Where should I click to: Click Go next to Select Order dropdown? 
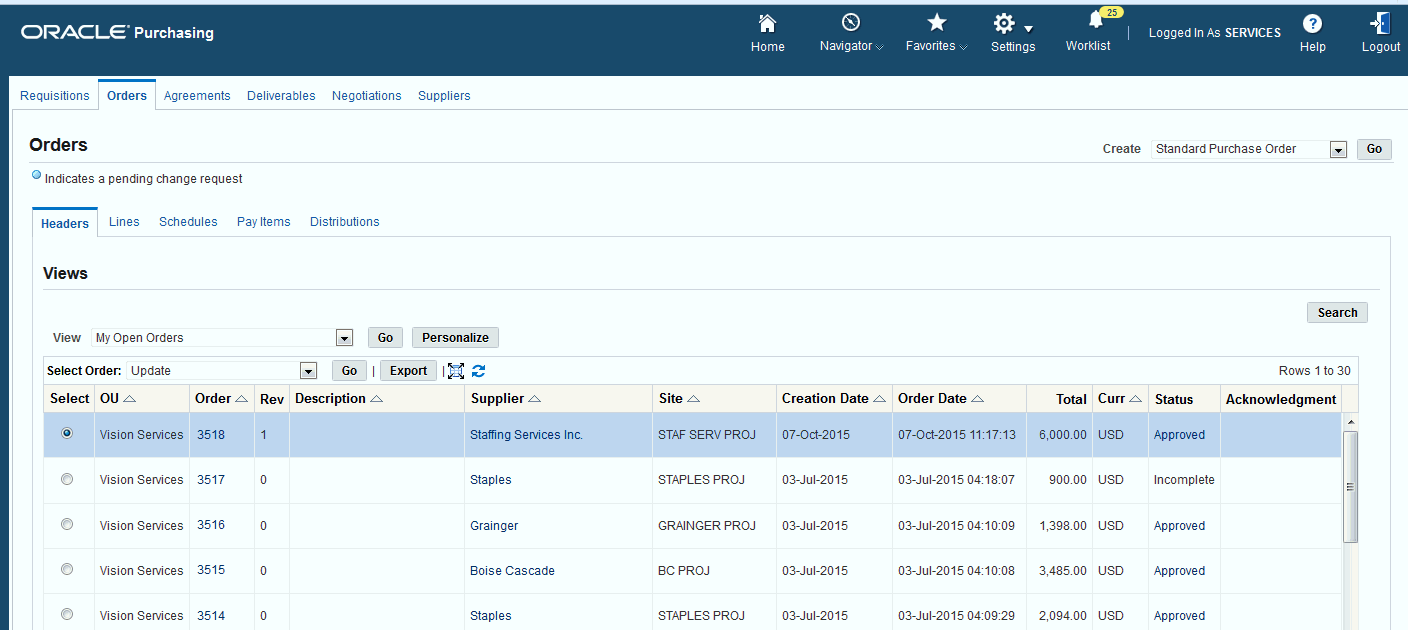click(349, 371)
